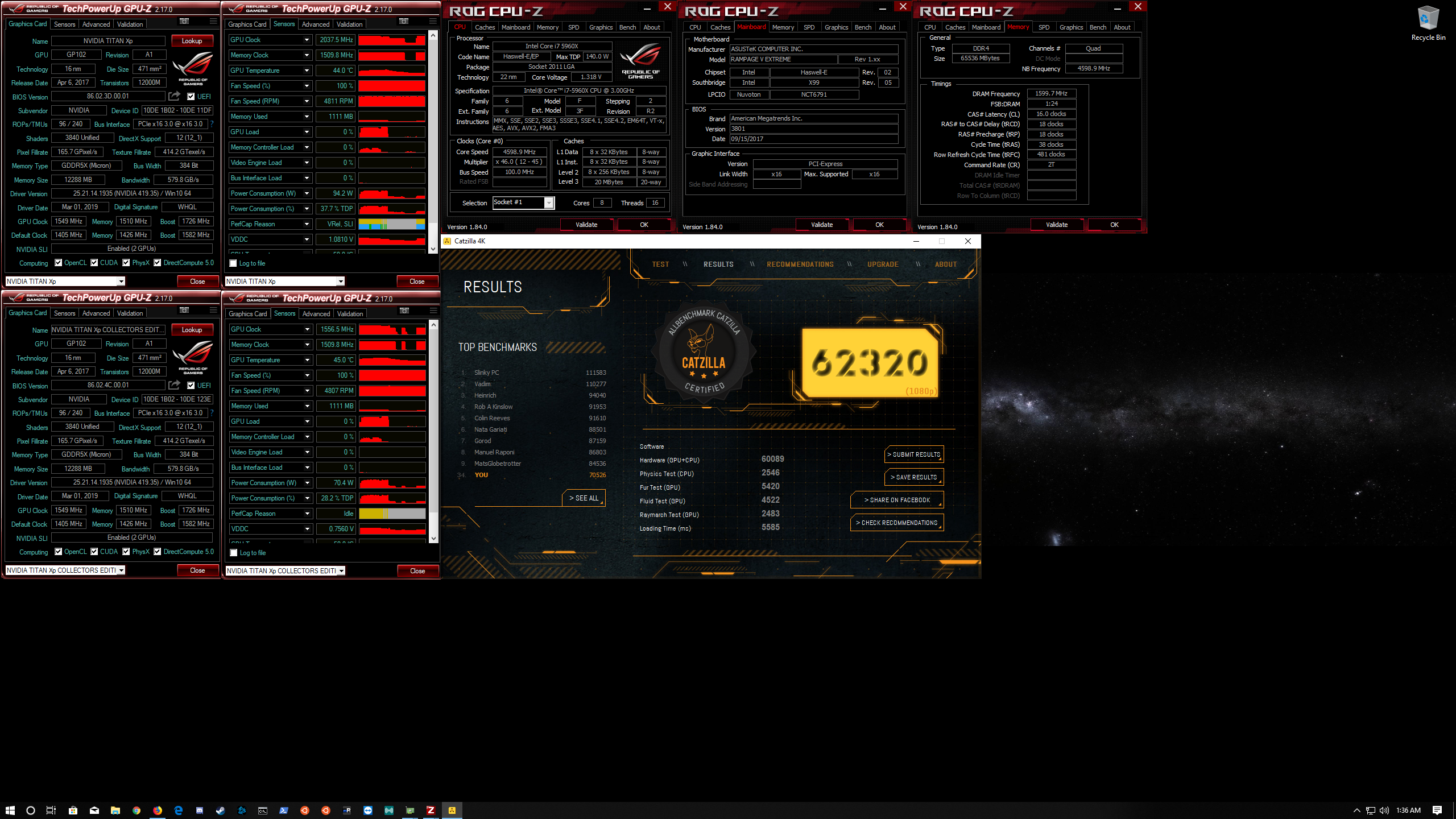Open Power Consumption (W) dropdown in top Sensors window

click(307, 193)
